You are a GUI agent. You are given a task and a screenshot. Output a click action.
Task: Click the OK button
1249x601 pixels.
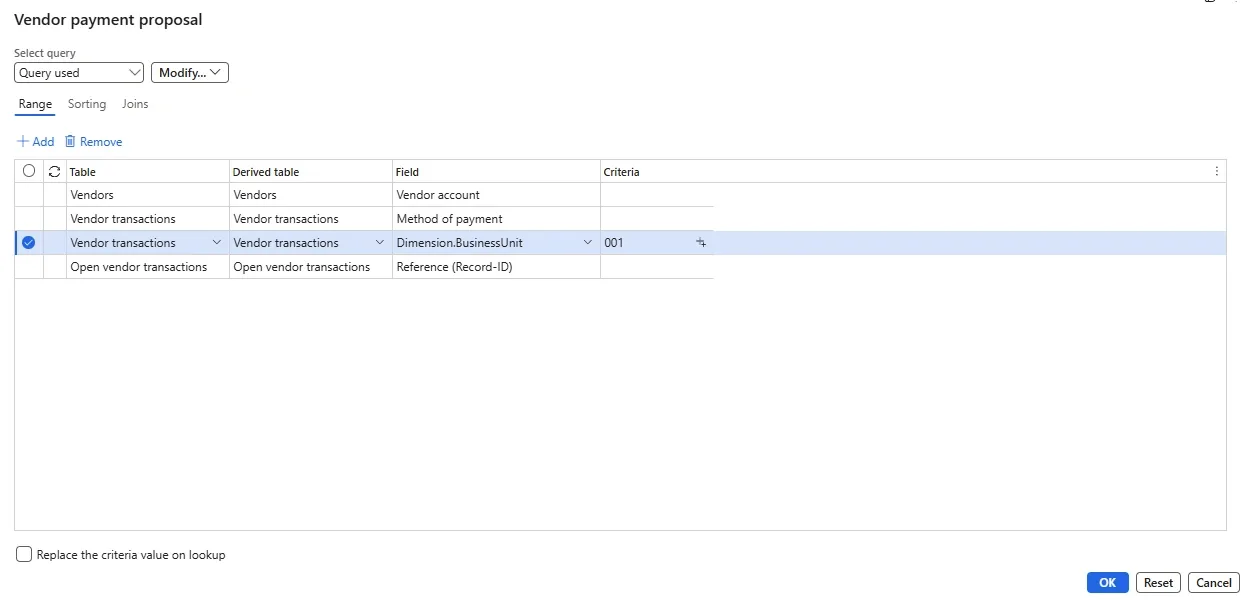1108,583
